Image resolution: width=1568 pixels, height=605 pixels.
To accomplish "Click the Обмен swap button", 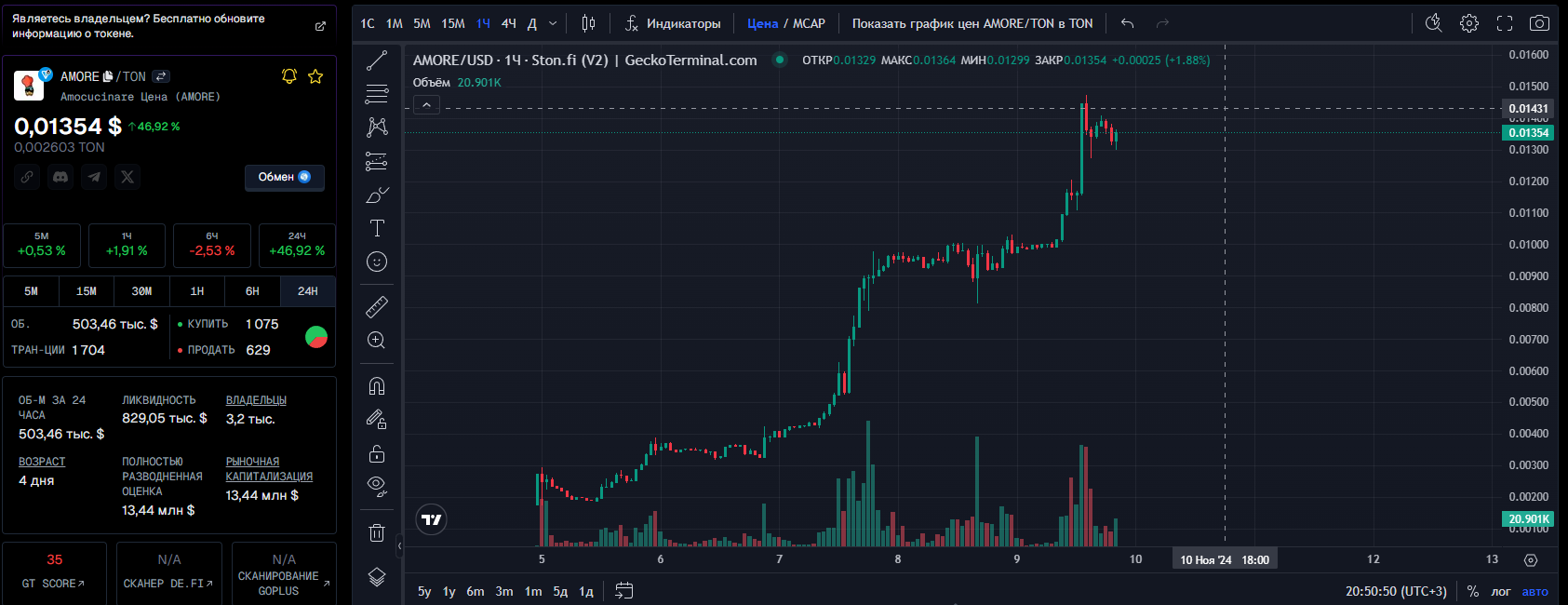I will point(285,177).
